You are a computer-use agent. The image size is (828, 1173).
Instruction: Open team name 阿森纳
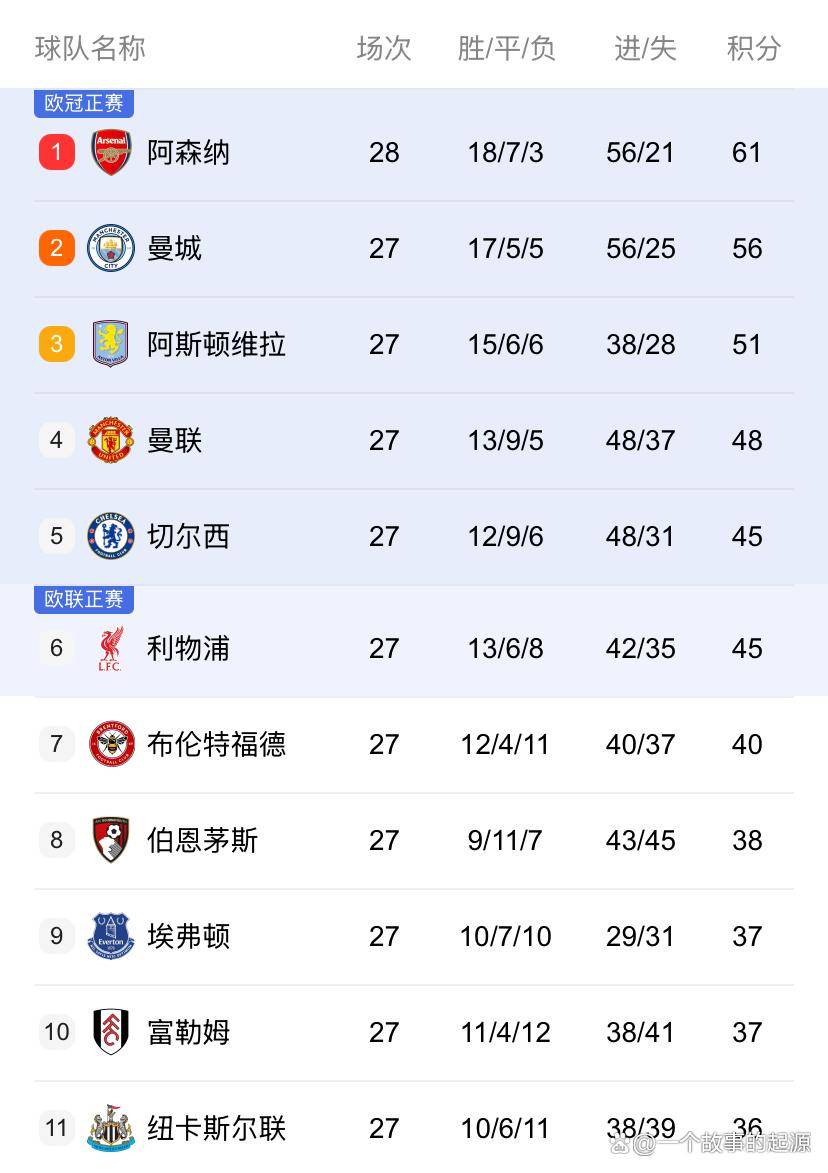[x=188, y=152]
